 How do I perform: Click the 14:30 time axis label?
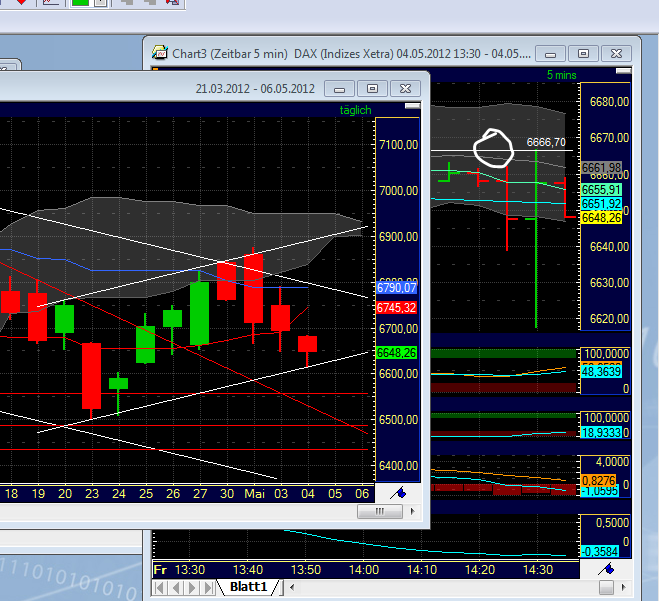pos(538,570)
